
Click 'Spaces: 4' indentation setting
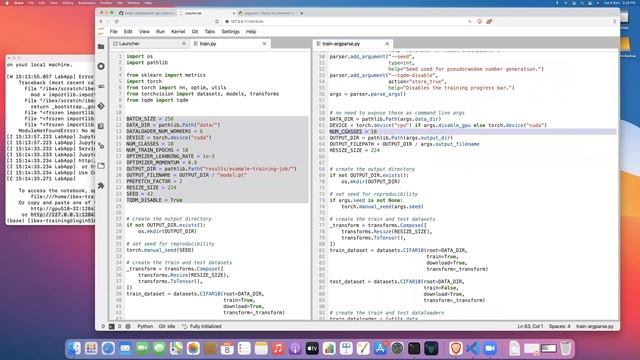tap(560, 327)
